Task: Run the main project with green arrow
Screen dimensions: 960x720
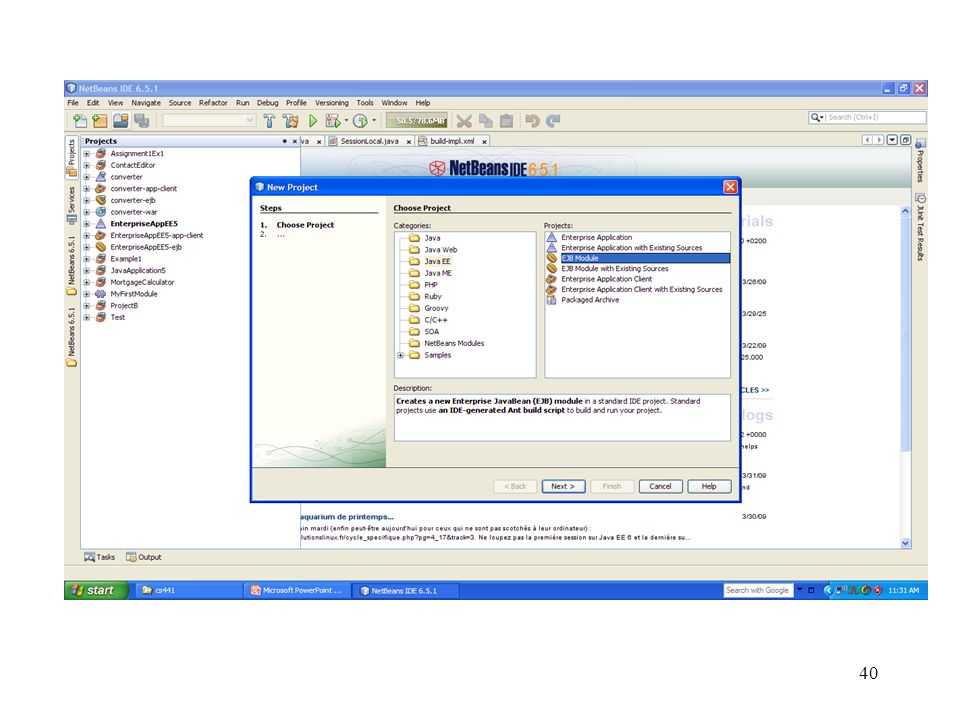Action: [x=313, y=121]
